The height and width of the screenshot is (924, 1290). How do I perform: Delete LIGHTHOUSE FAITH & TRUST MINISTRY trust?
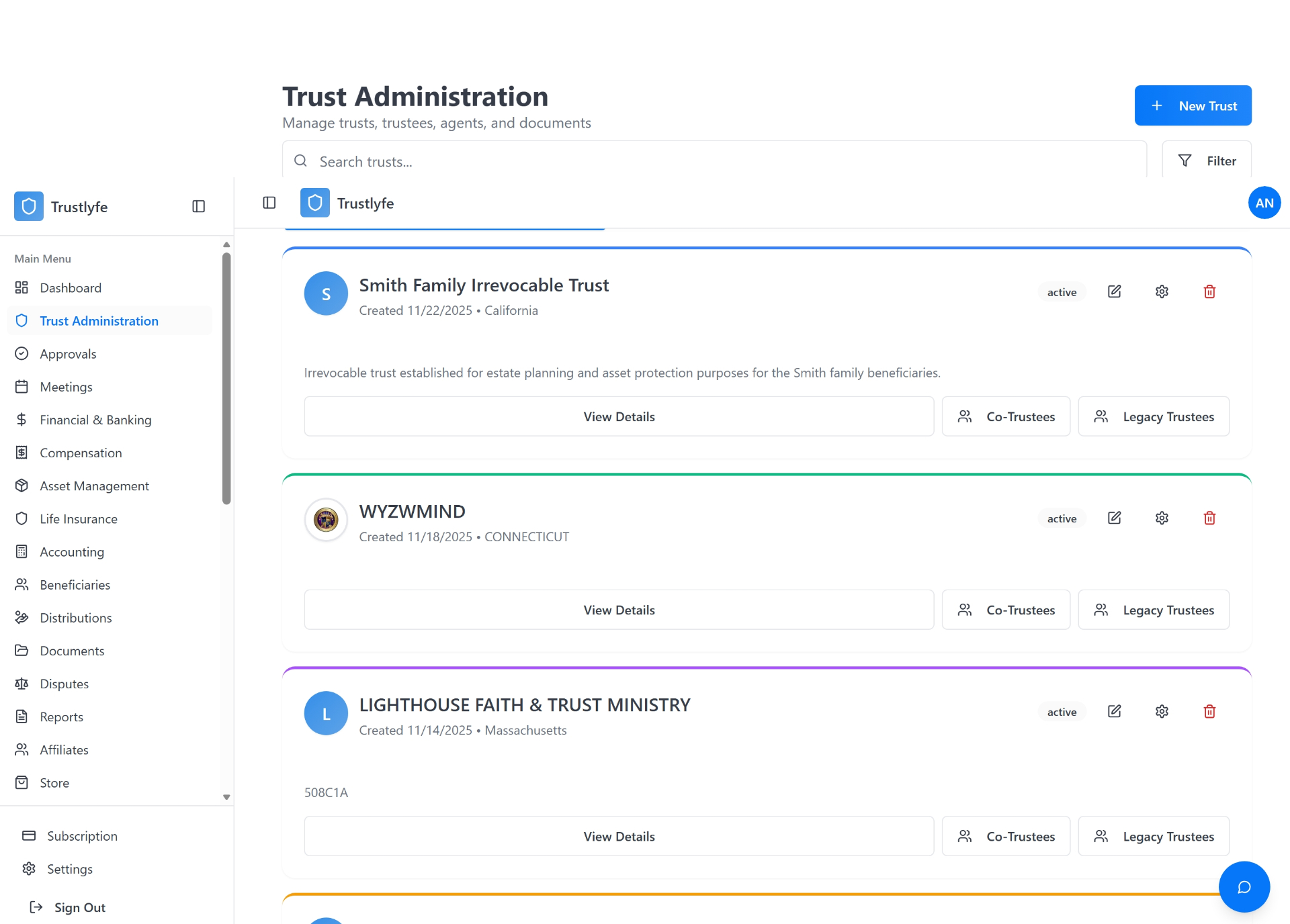pyautogui.click(x=1209, y=711)
